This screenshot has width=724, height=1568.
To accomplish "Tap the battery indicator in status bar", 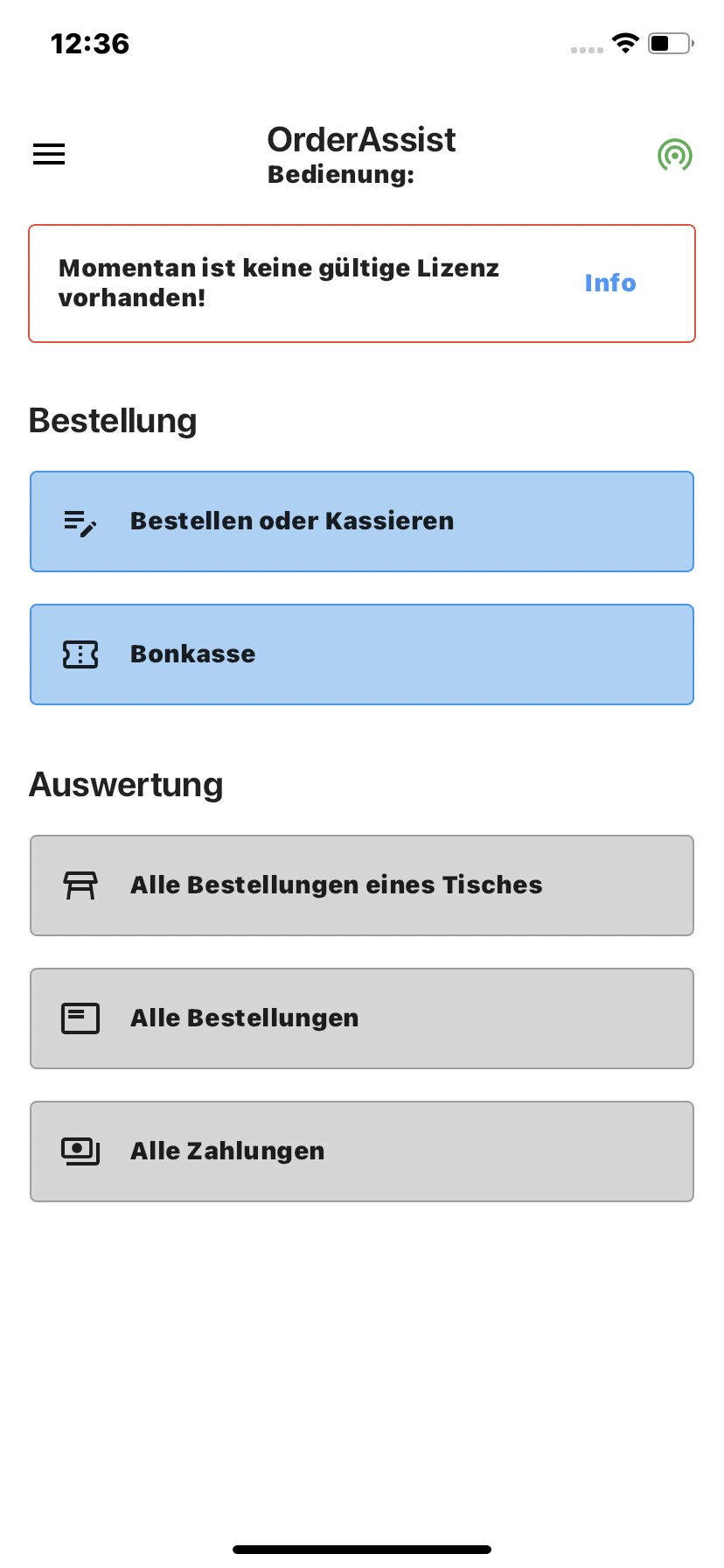I will [671, 43].
